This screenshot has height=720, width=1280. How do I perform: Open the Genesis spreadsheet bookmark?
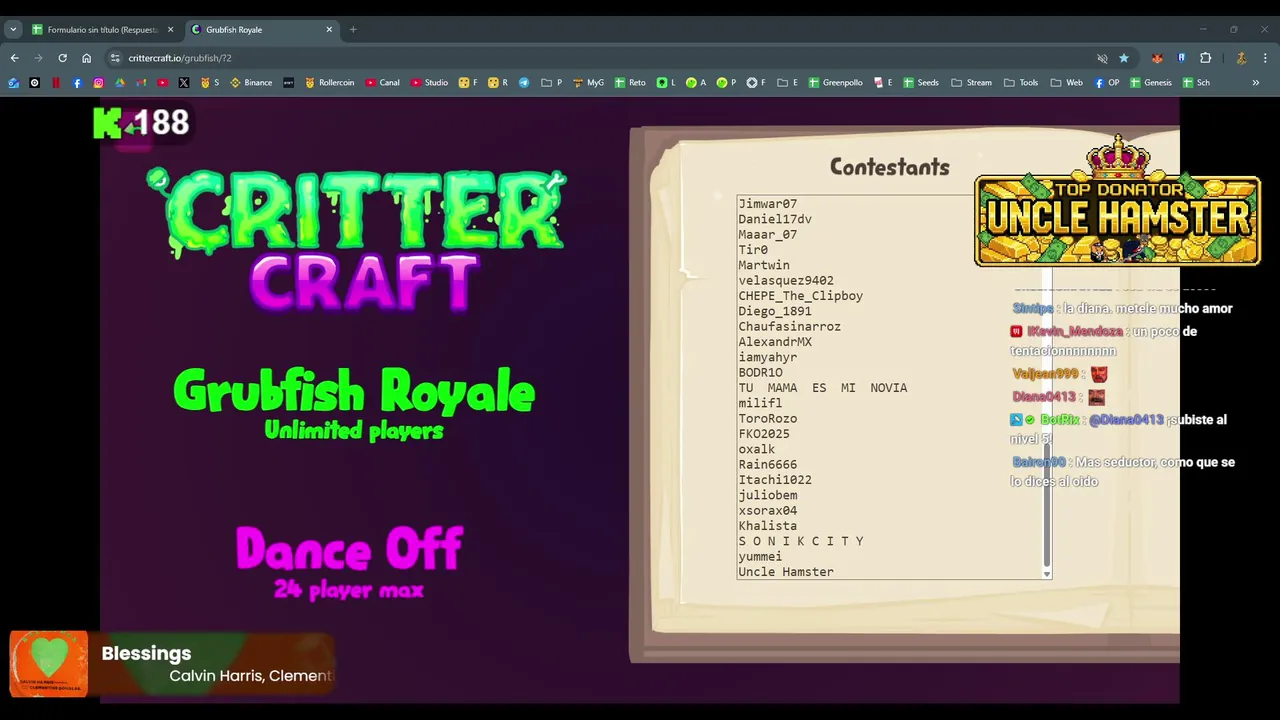coord(1151,83)
